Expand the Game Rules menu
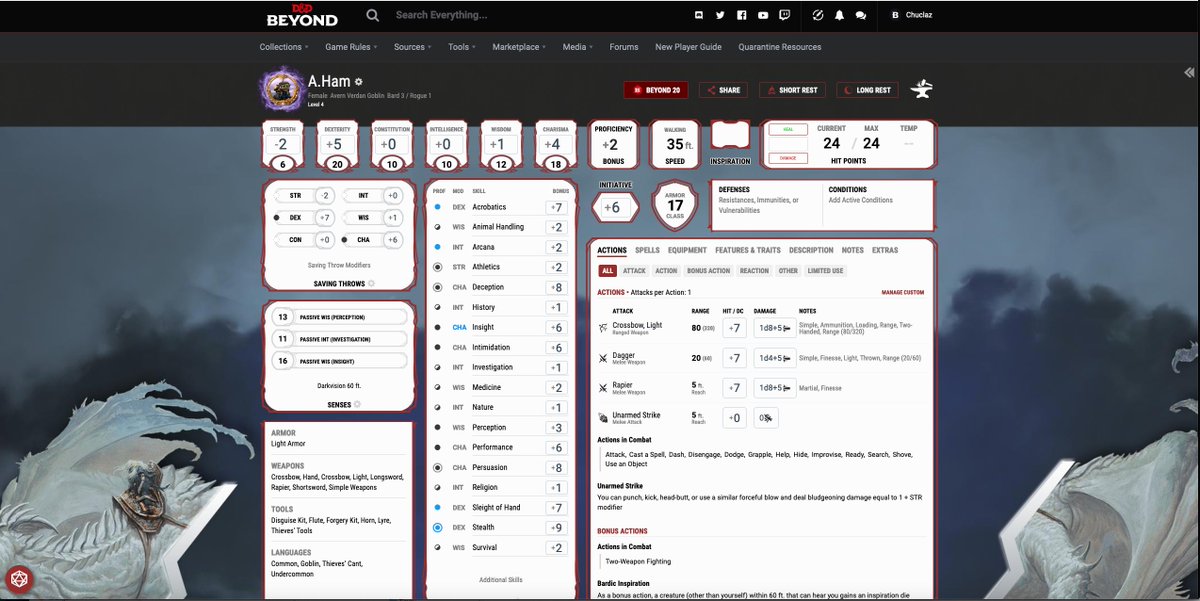 click(352, 47)
